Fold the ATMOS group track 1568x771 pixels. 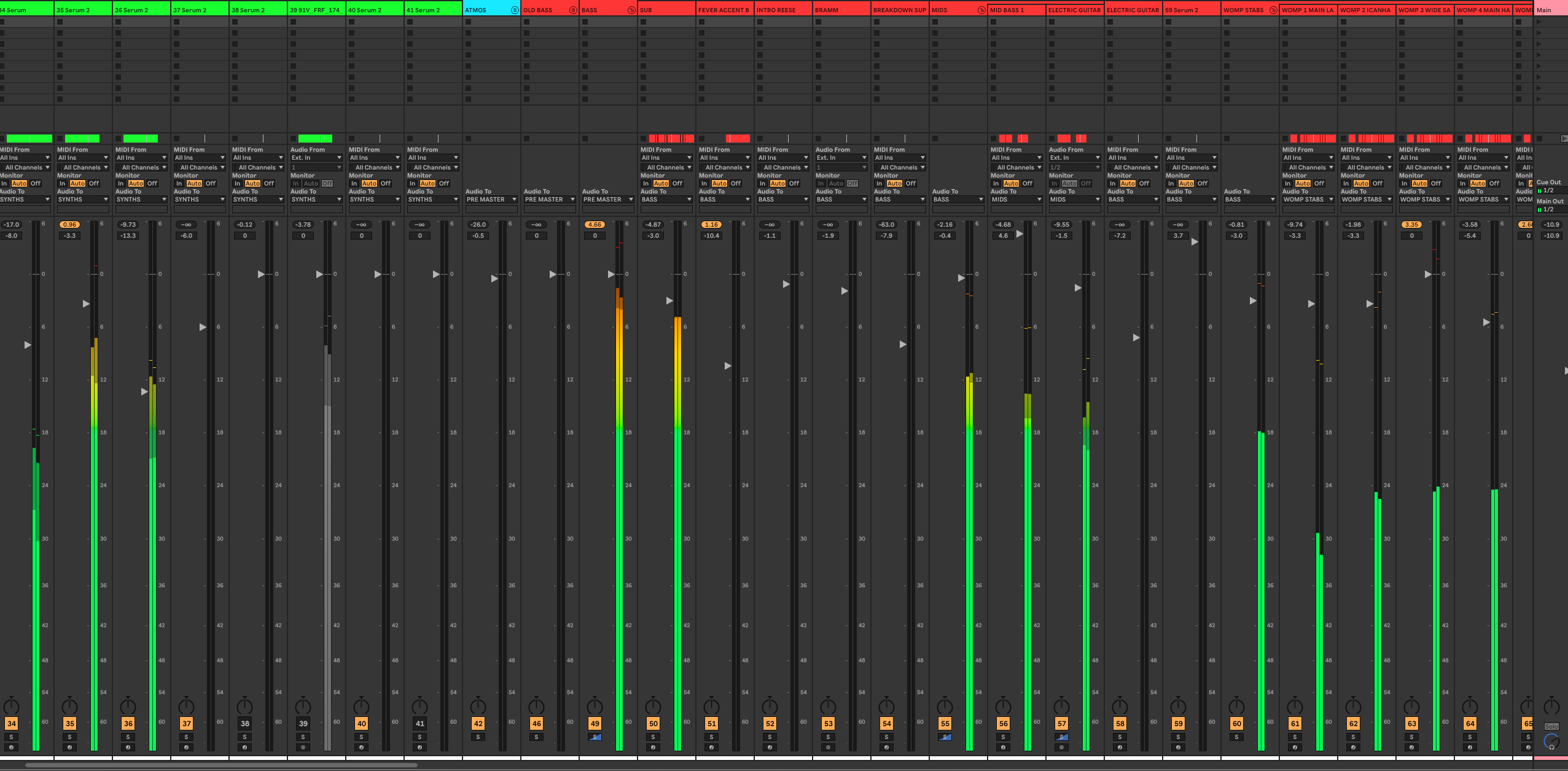click(x=515, y=10)
